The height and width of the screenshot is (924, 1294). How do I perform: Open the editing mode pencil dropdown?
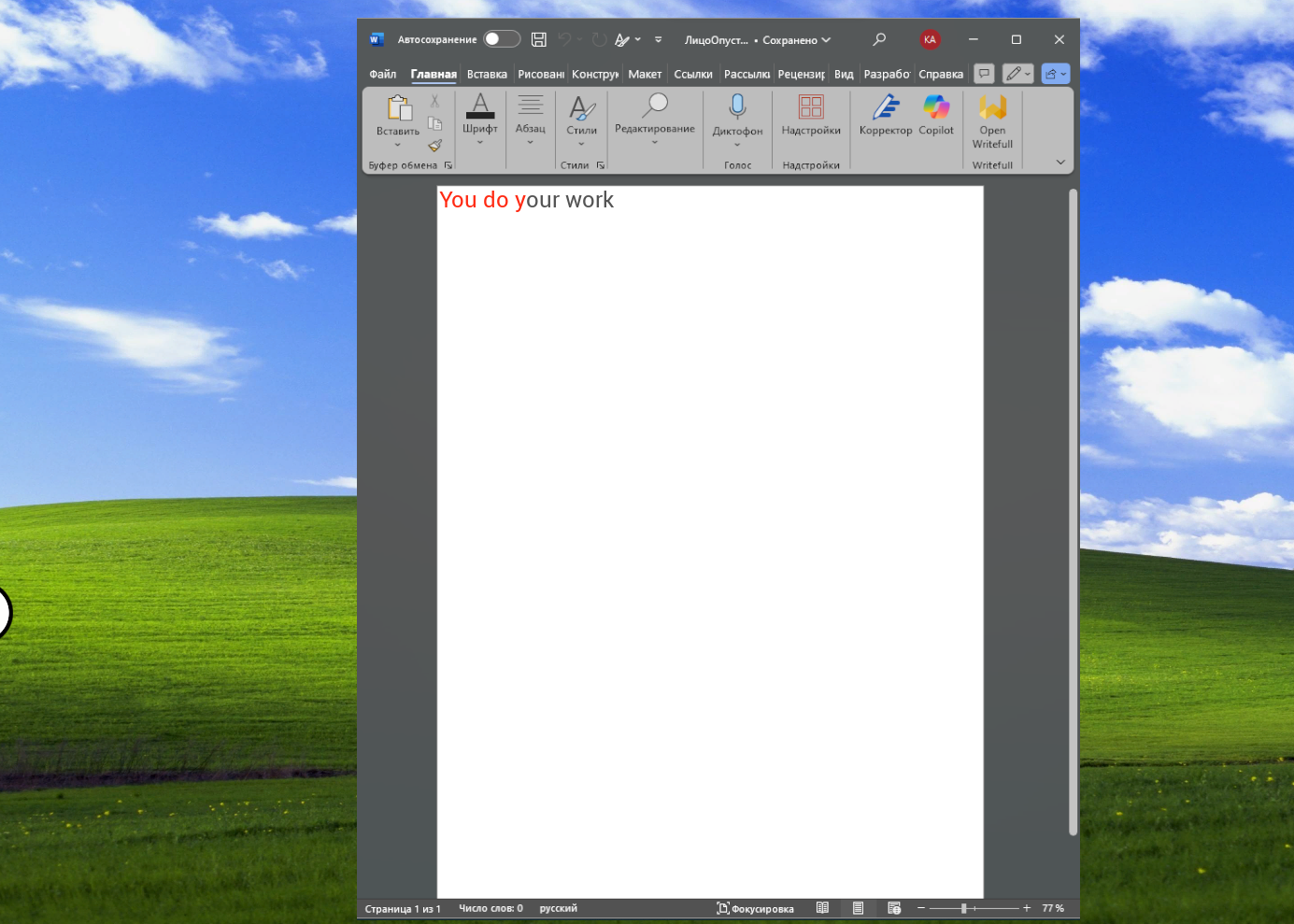1017,74
